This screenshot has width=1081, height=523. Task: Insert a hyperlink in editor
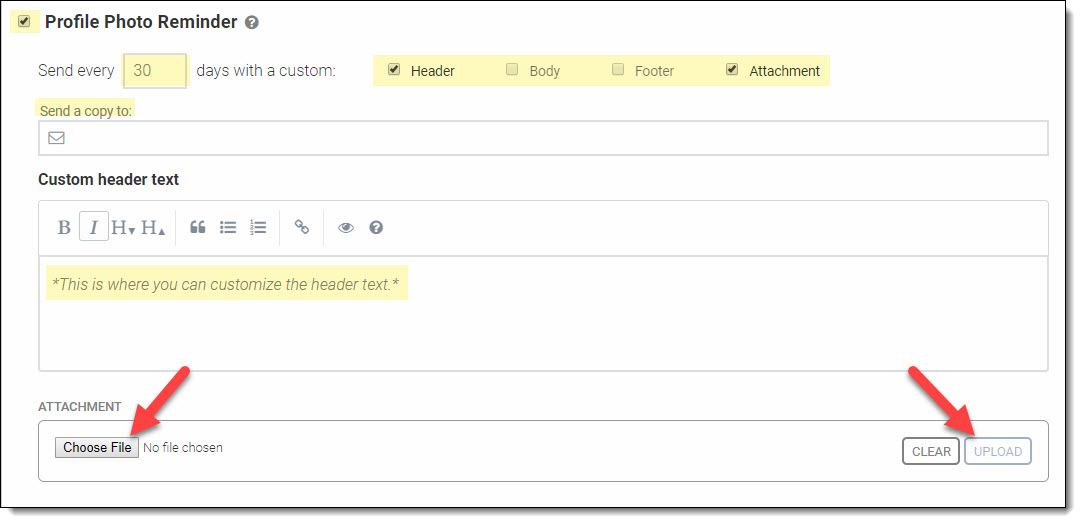(x=301, y=228)
